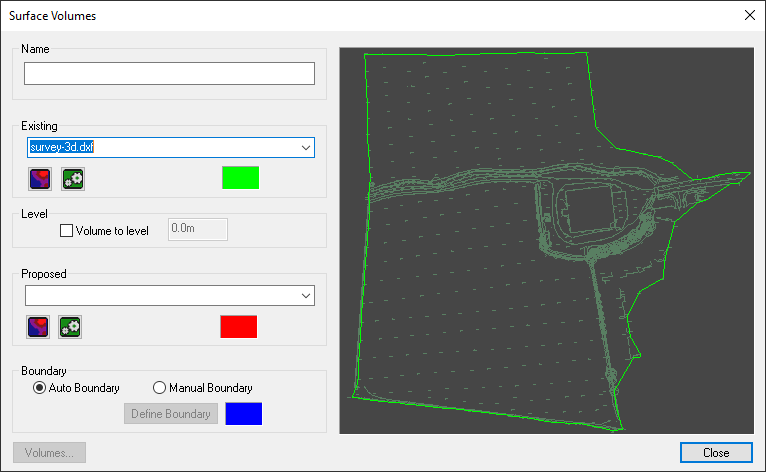Choose the Manual Boundary radio option

159,388
